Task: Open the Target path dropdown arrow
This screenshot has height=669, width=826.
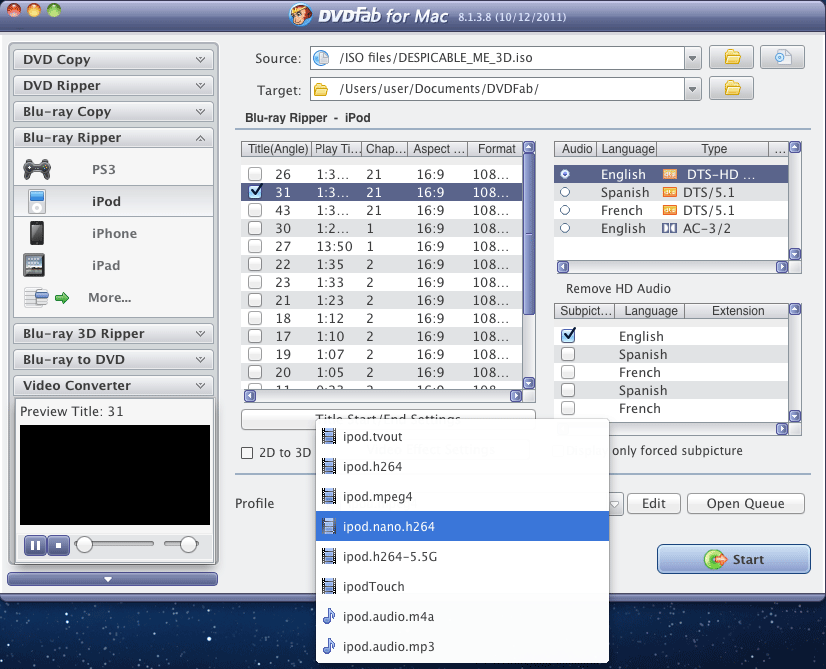Action: [693, 89]
